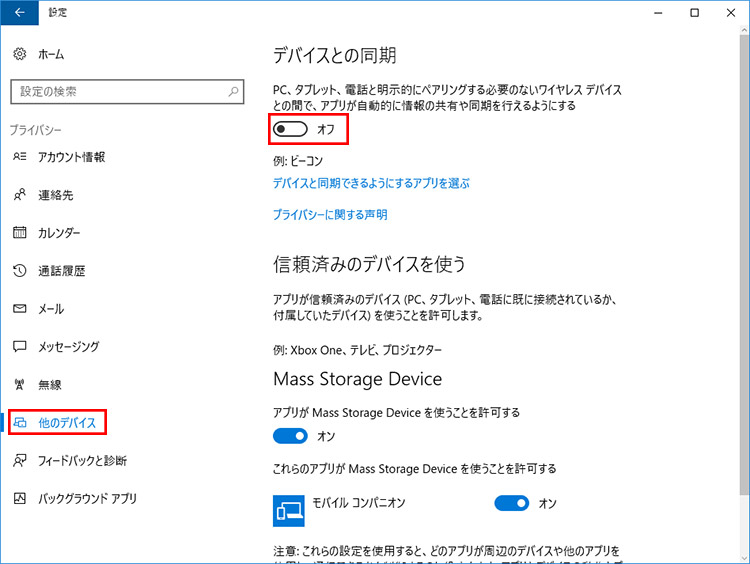Open フィードバックと診断 section

tap(83, 461)
